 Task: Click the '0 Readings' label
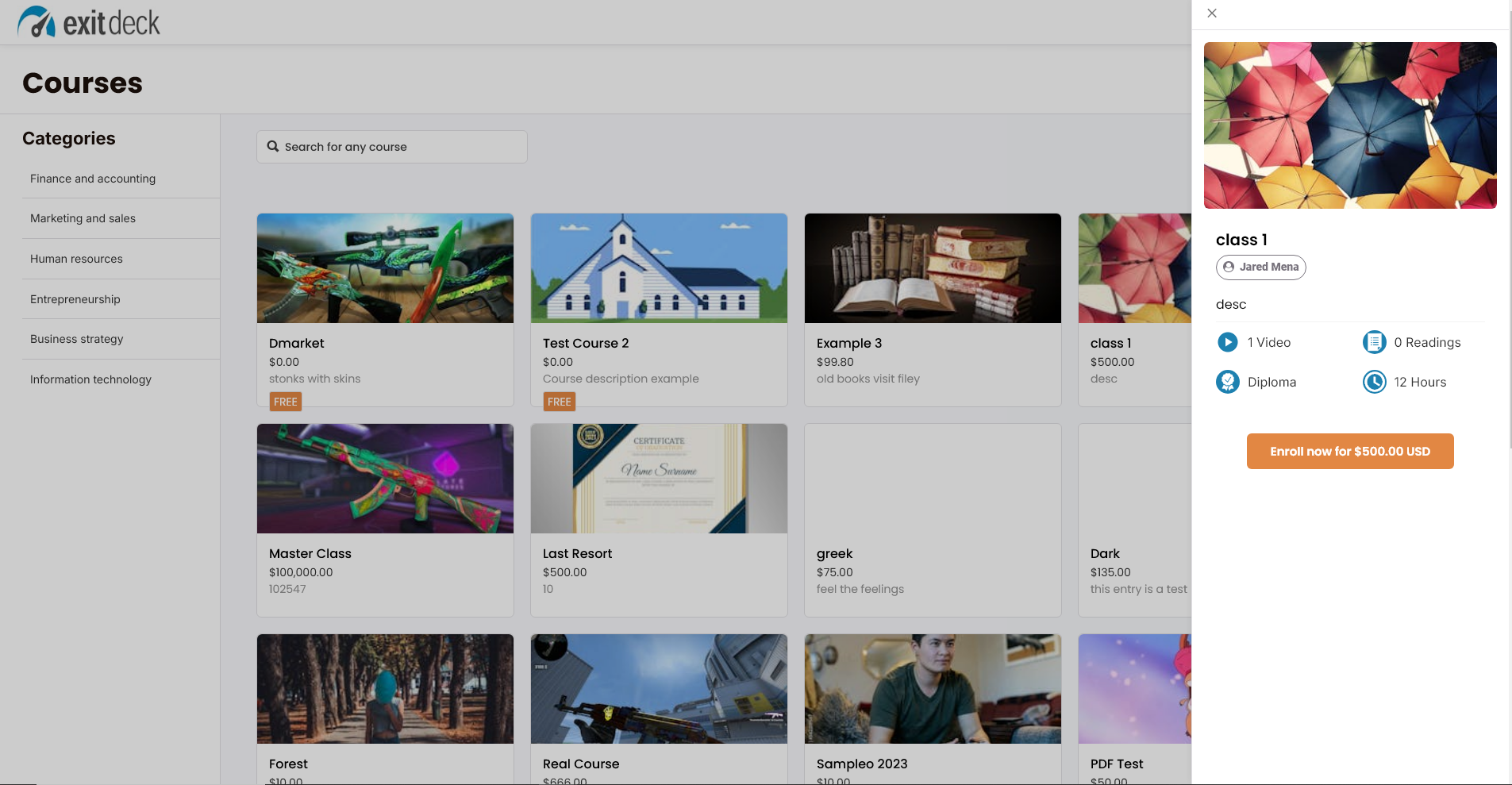point(1427,342)
